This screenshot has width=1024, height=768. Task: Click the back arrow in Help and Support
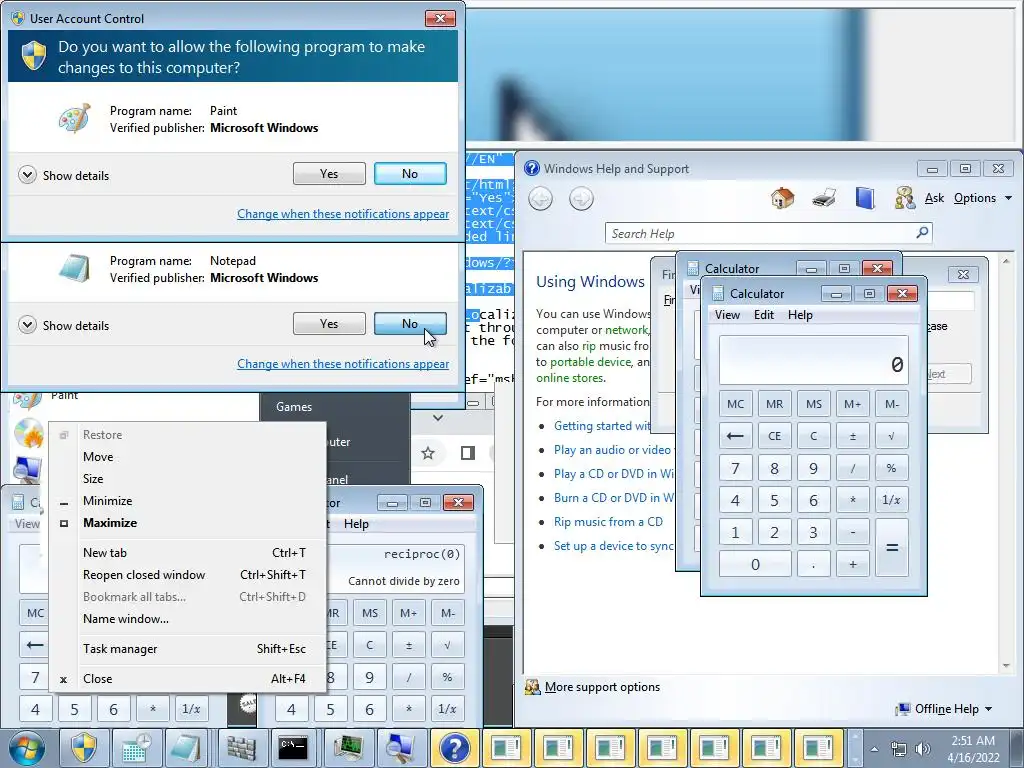[x=541, y=199]
